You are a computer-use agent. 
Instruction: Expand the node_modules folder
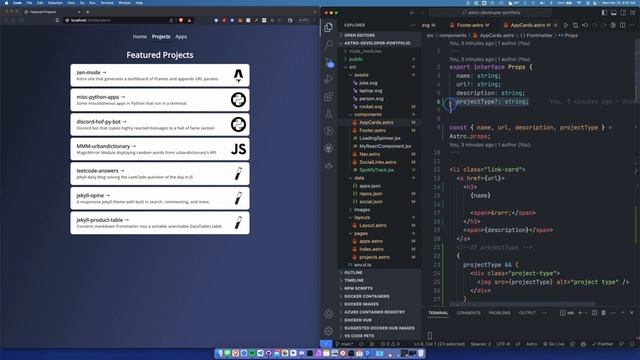380,51
